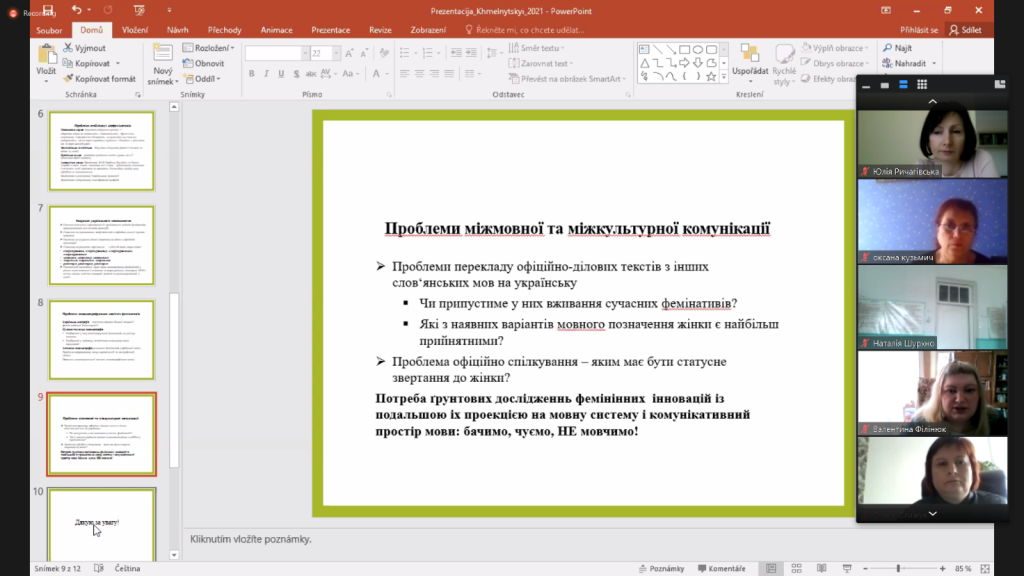Switch to the Zobrazení ribbon tab
The image size is (1024, 576).
click(x=428, y=30)
